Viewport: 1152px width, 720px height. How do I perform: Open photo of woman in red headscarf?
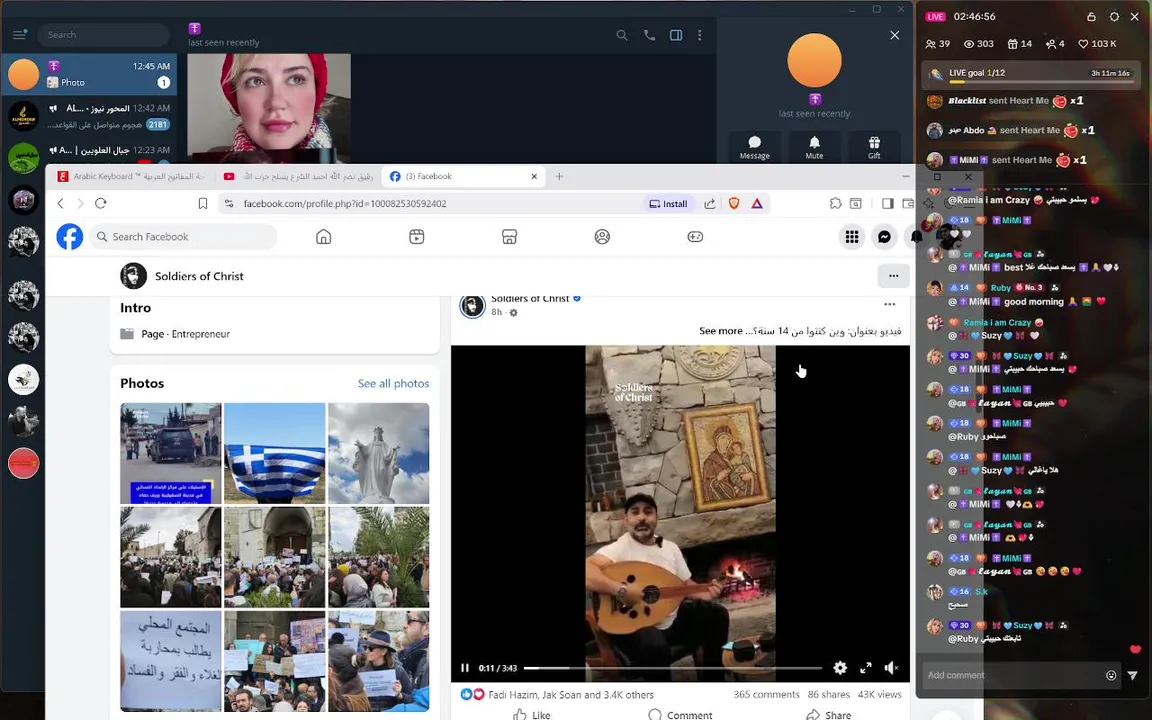point(269,108)
